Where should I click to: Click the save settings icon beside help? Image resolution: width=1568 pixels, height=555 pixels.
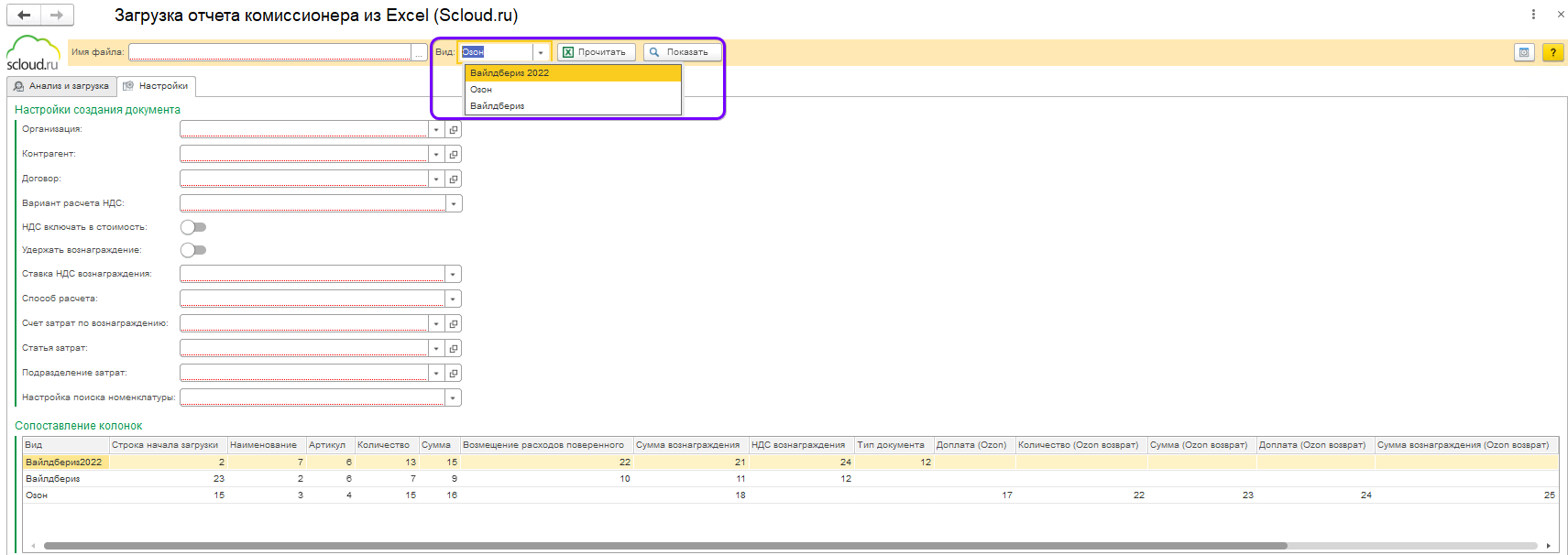tap(1524, 52)
